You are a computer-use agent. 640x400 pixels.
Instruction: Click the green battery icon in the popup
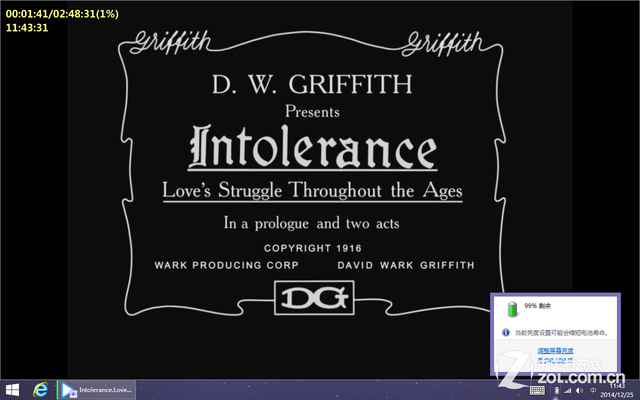pyautogui.click(x=512, y=309)
